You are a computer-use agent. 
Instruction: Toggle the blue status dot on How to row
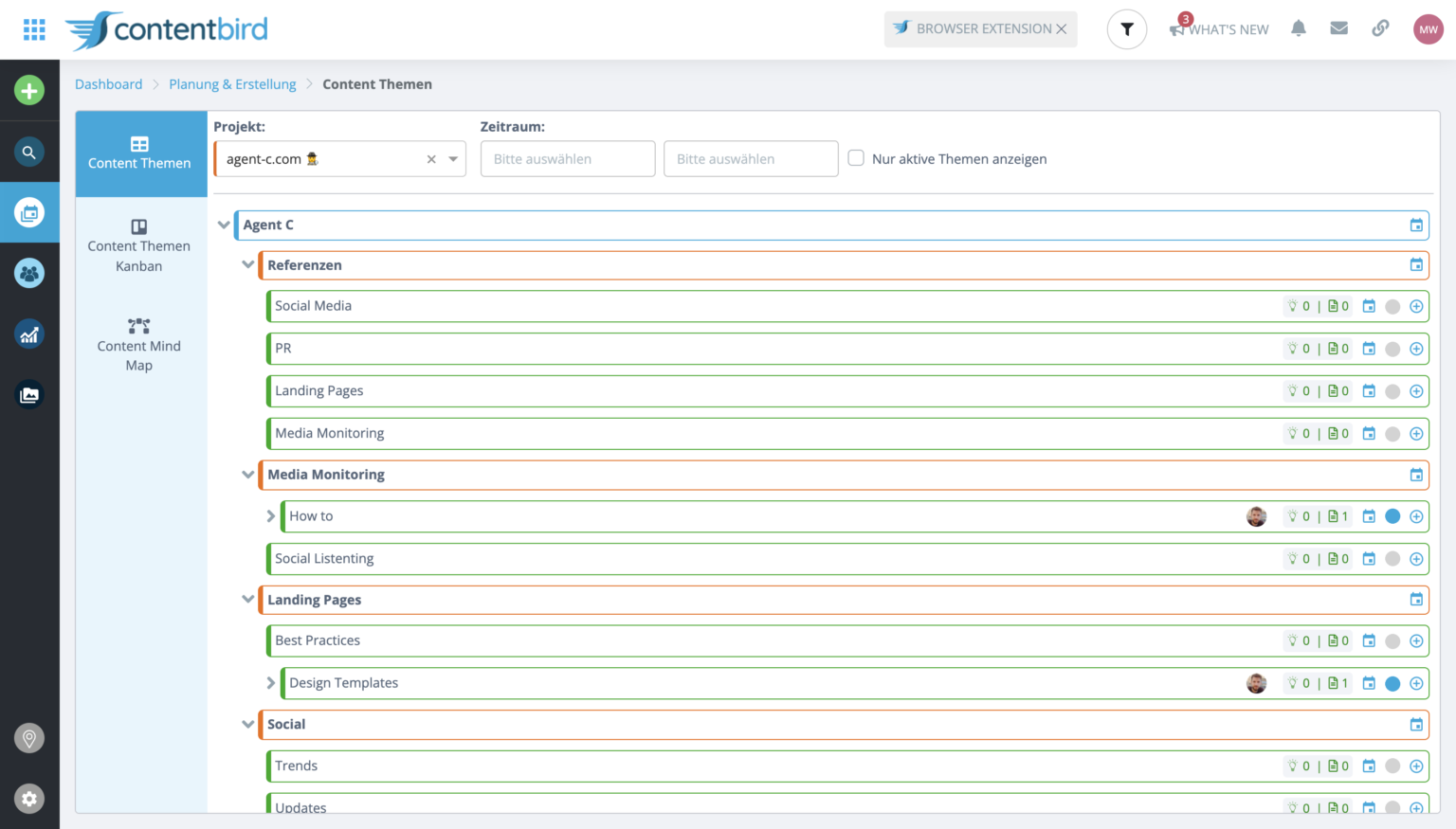pyautogui.click(x=1392, y=516)
